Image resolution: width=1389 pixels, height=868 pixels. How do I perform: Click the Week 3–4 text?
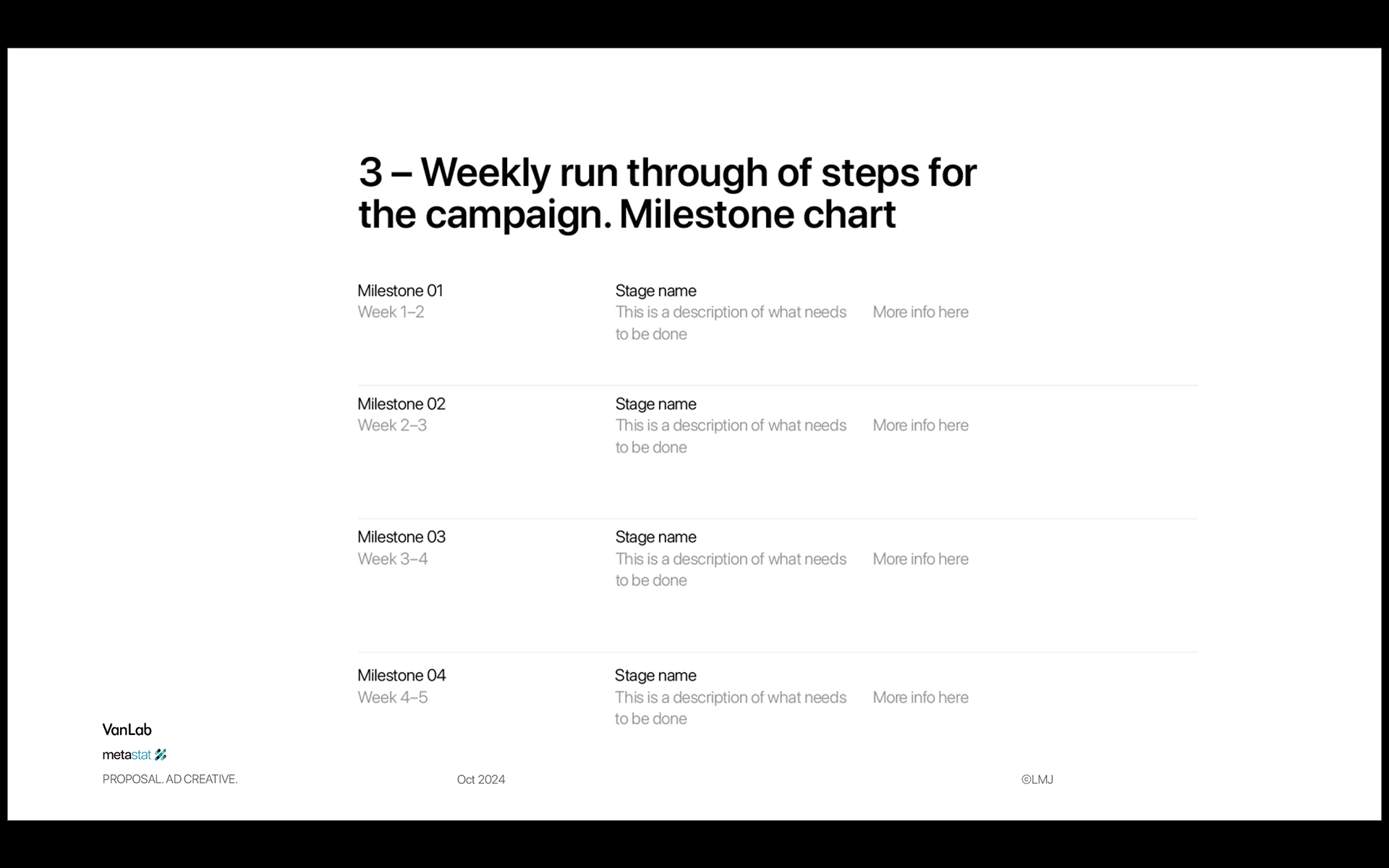[x=393, y=559]
